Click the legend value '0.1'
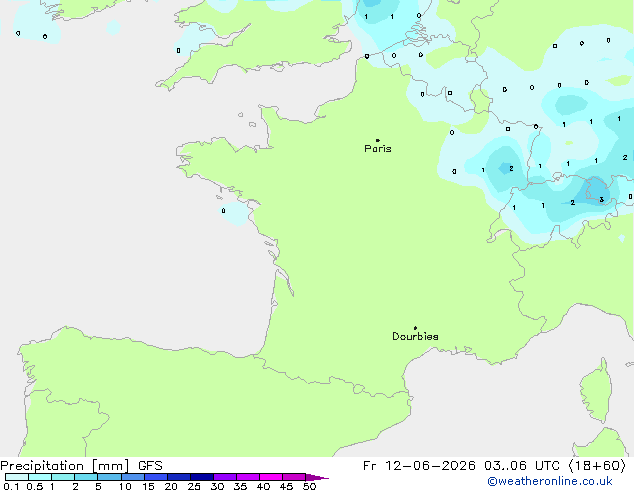634x490 pixels. click(x=11, y=486)
